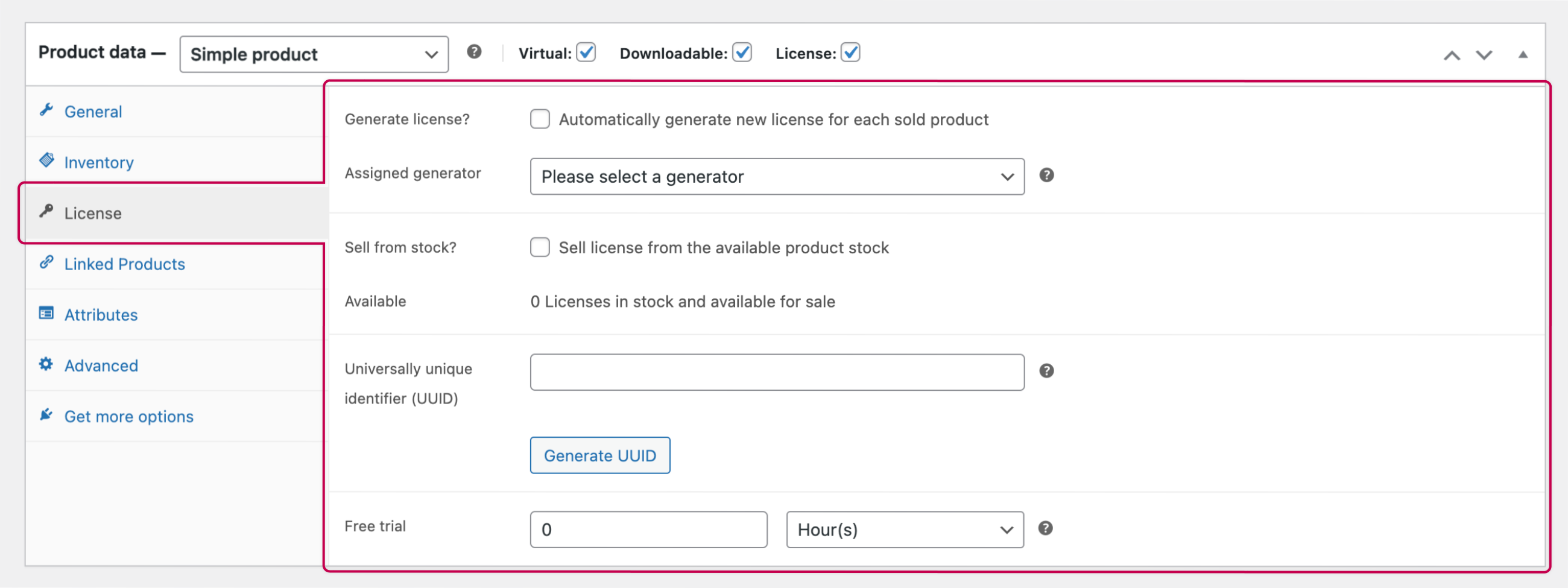Screen dimensions: 1568x588
Task: Click the help icon for Assigned generator
Action: (1046, 175)
